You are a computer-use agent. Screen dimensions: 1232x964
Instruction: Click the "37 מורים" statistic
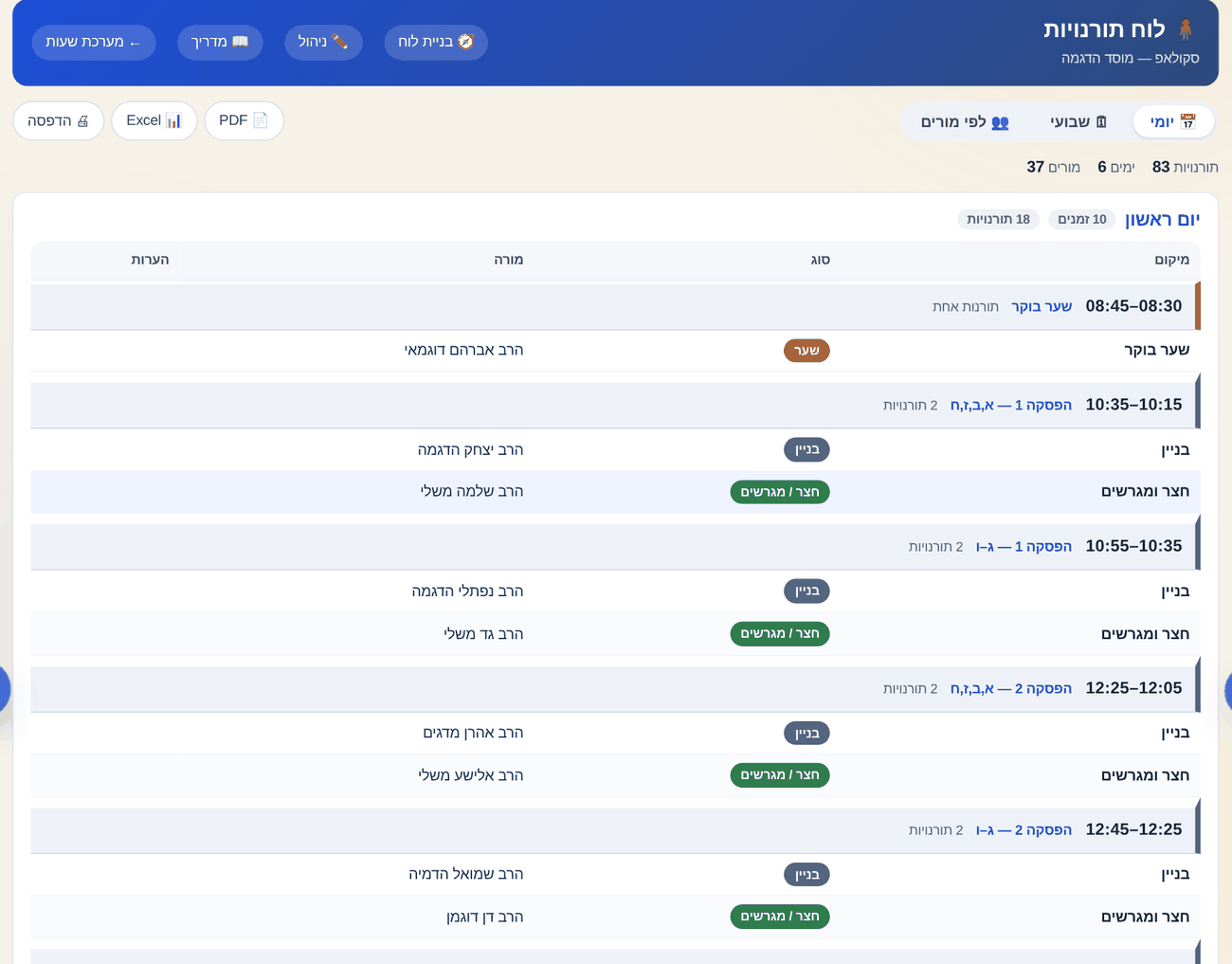[x=1054, y=167]
